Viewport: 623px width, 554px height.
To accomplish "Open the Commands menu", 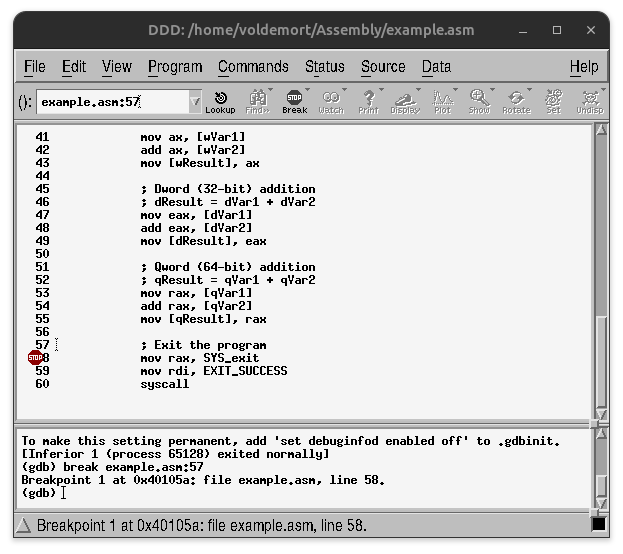I will 253,66.
